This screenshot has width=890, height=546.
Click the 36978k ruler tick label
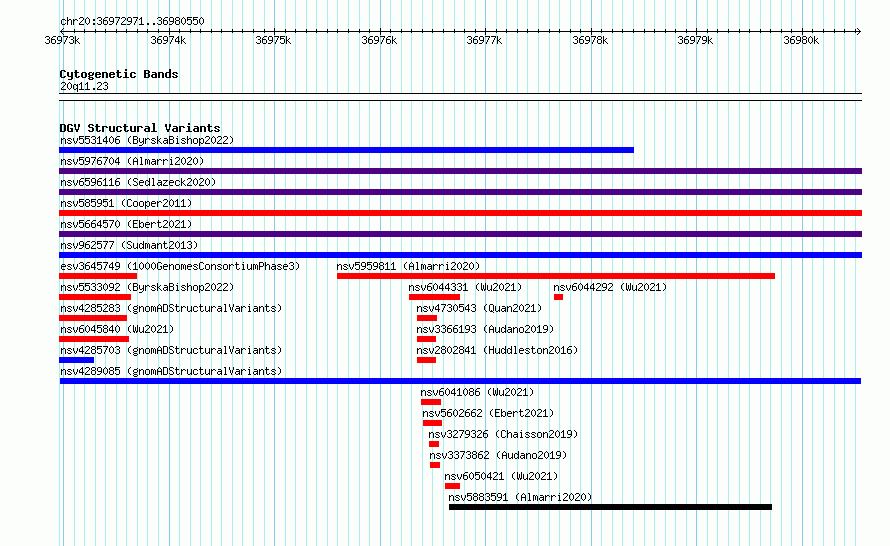(590, 40)
